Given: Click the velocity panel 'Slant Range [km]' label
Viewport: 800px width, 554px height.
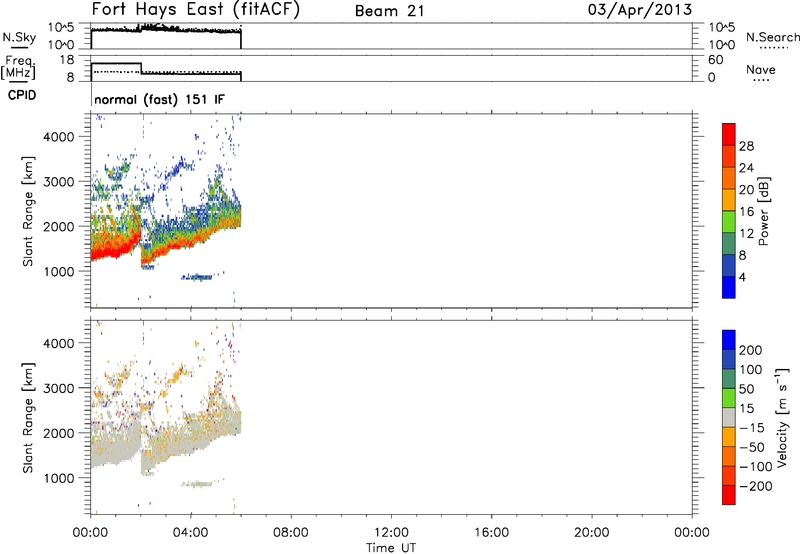Looking at the screenshot, I should [x=28, y=418].
